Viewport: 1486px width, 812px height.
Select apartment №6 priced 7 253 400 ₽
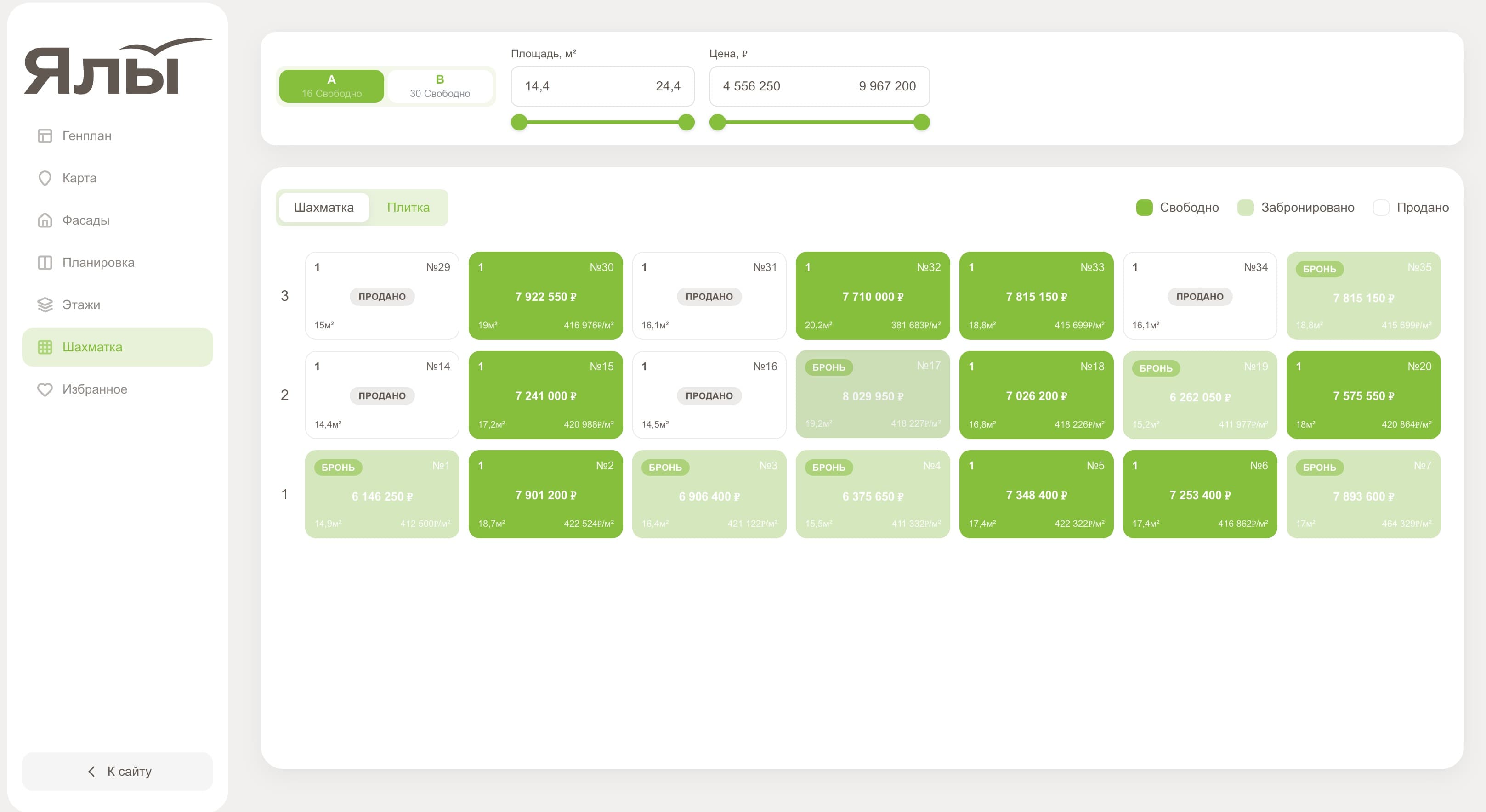click(1199, 494)
